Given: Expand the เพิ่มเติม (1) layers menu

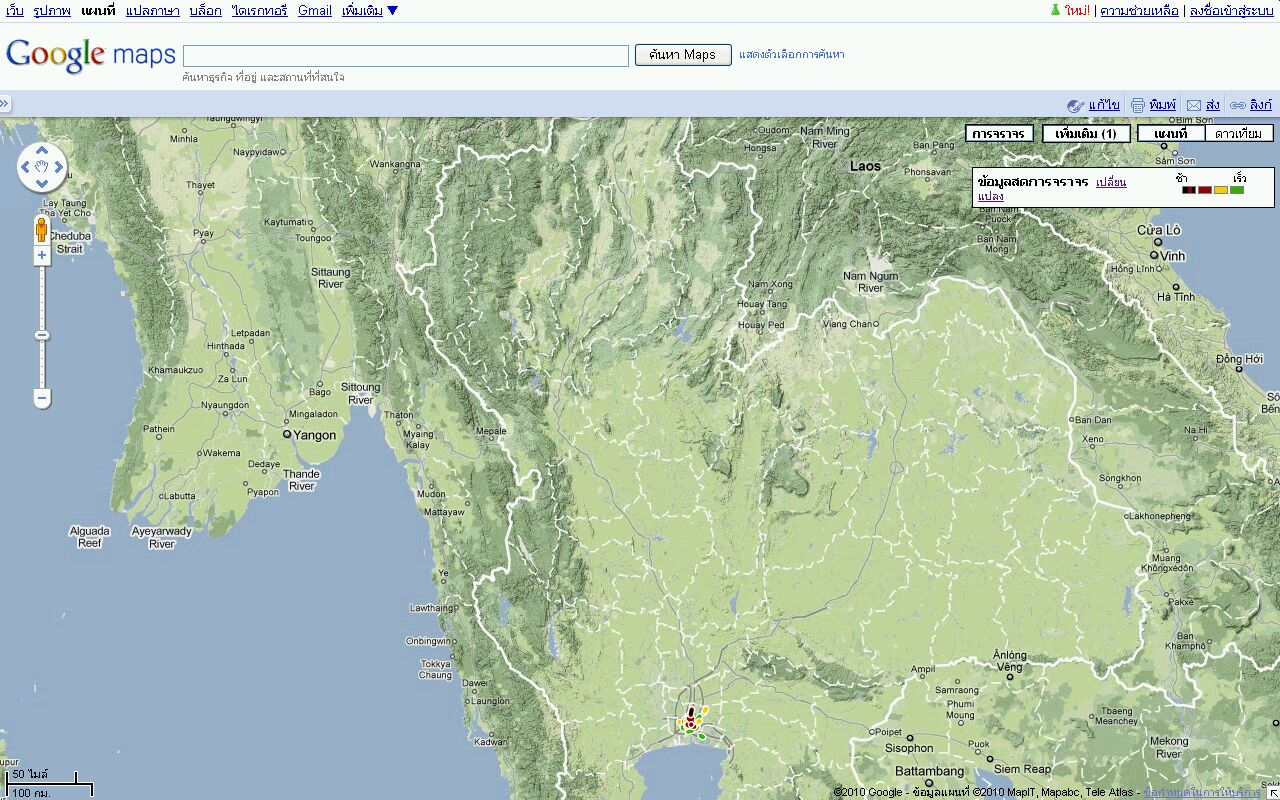Looking at the screenshot, I should pyautogui.click(x=1085, y=134).
